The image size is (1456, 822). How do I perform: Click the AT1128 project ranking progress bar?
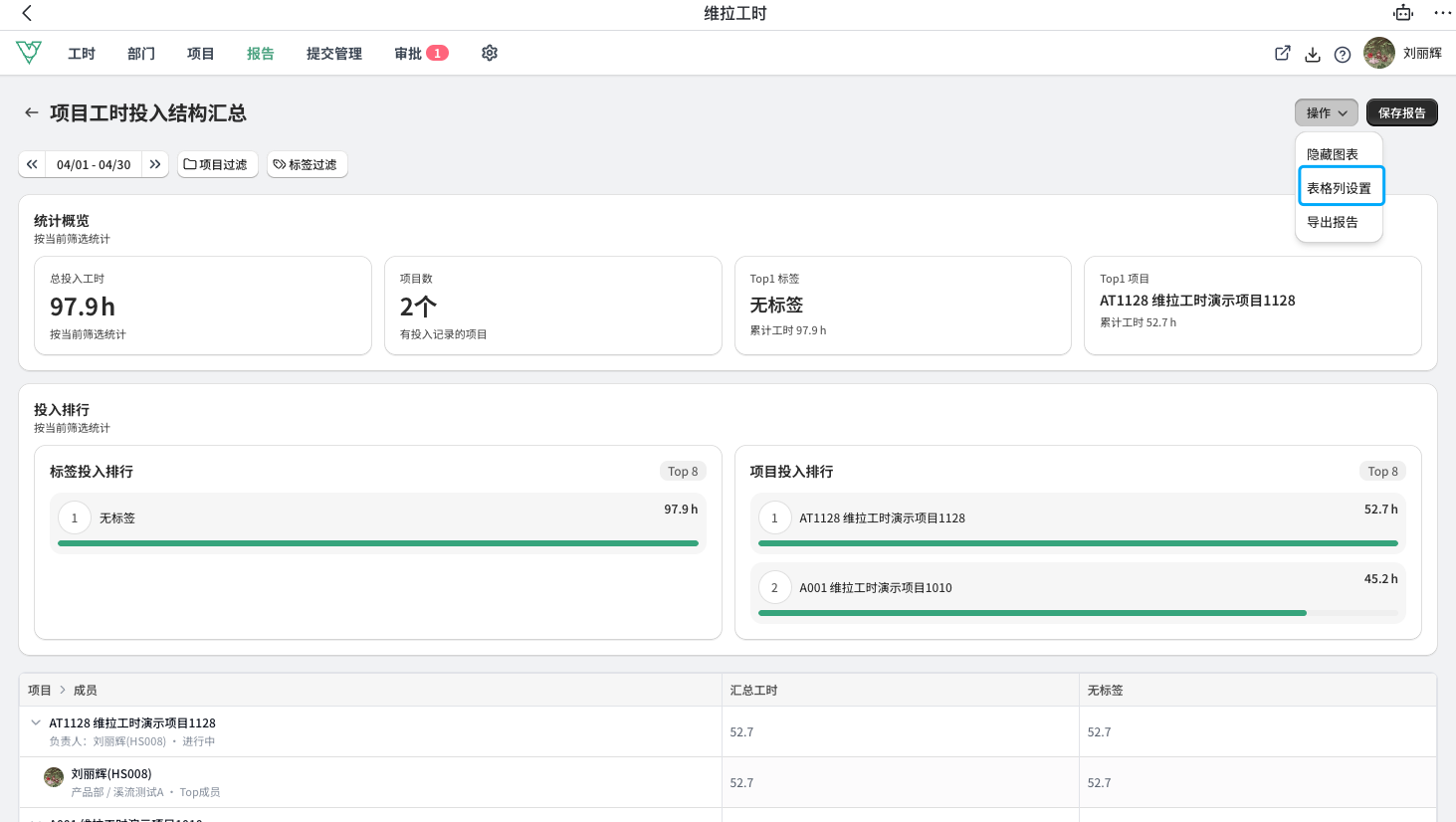pos(1078,543)
